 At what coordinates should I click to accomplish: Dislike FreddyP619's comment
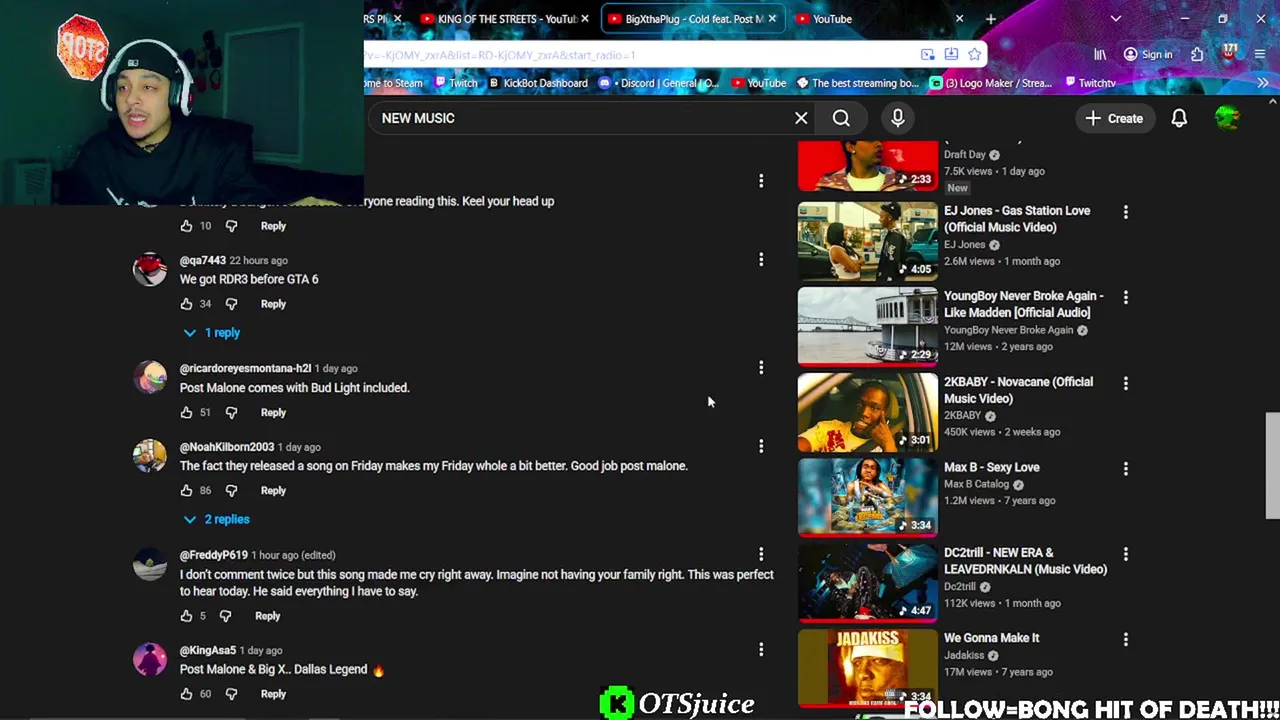coord(225,616)
